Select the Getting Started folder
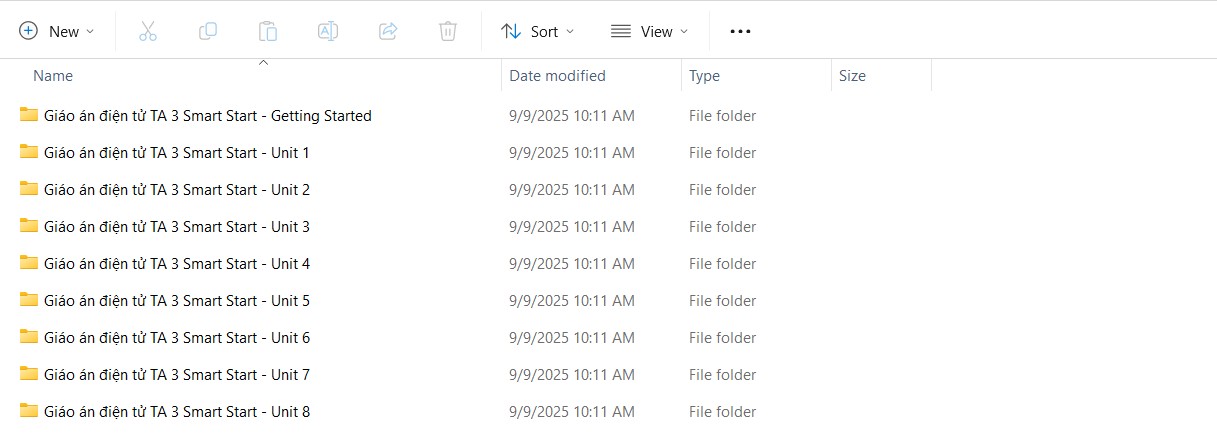 coord(208,116)
